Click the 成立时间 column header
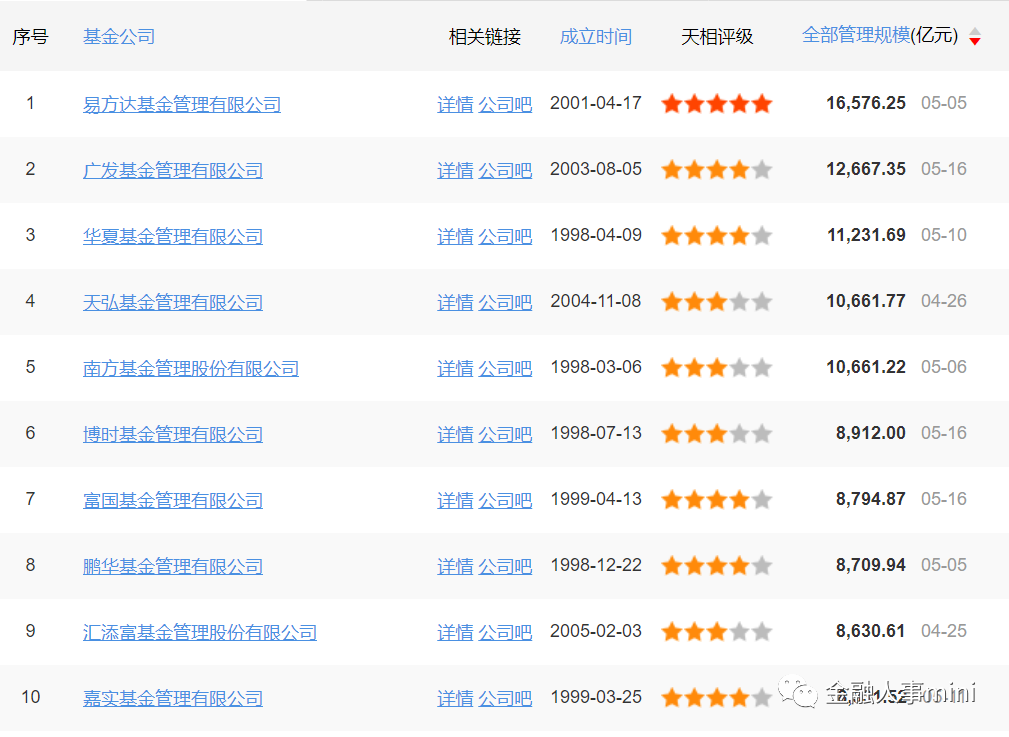 coord(596,37)
